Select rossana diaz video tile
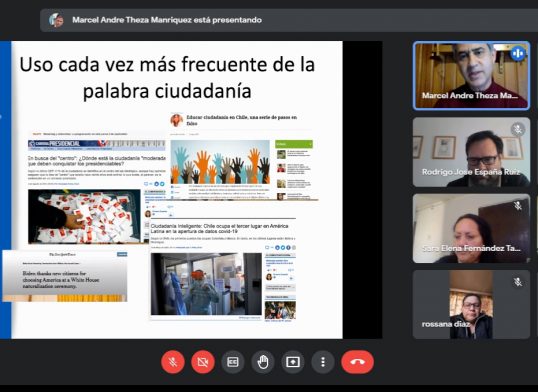The height and width of the screenshot is (392, 538). coord(471,304)
